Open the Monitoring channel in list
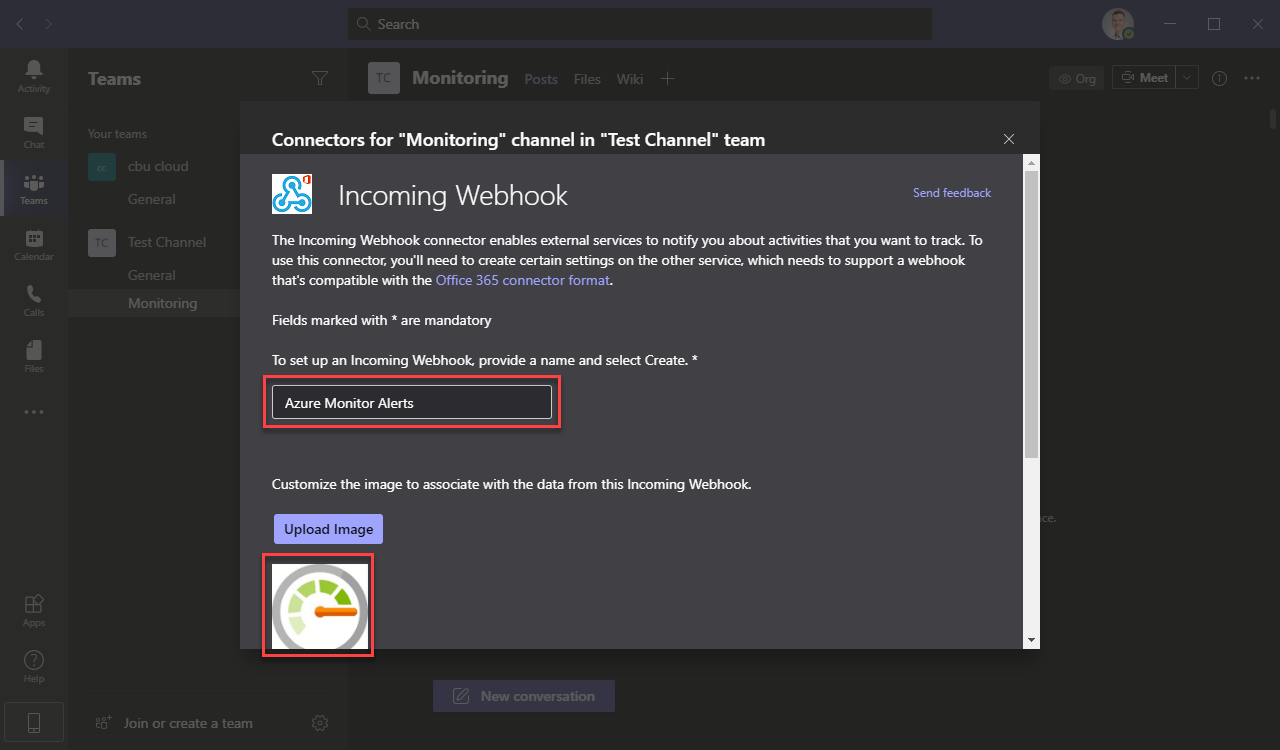 point(163,303)
